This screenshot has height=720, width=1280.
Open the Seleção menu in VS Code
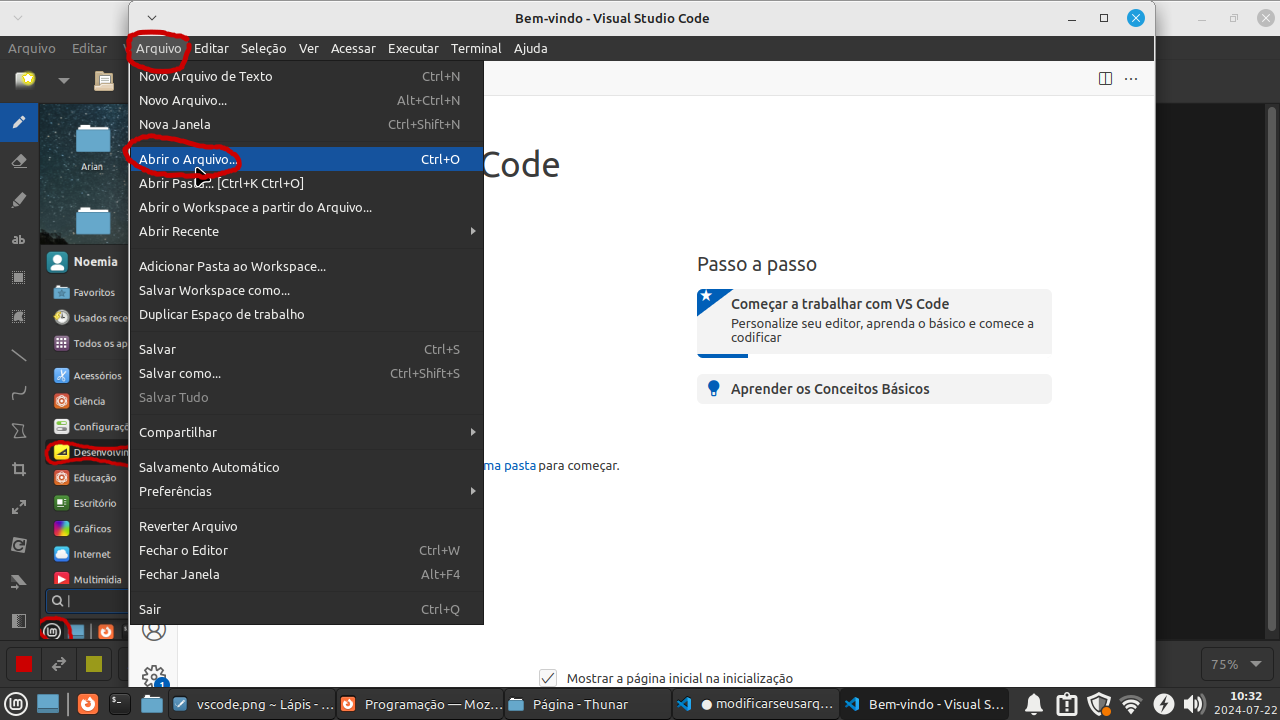(x=264, y=48)
